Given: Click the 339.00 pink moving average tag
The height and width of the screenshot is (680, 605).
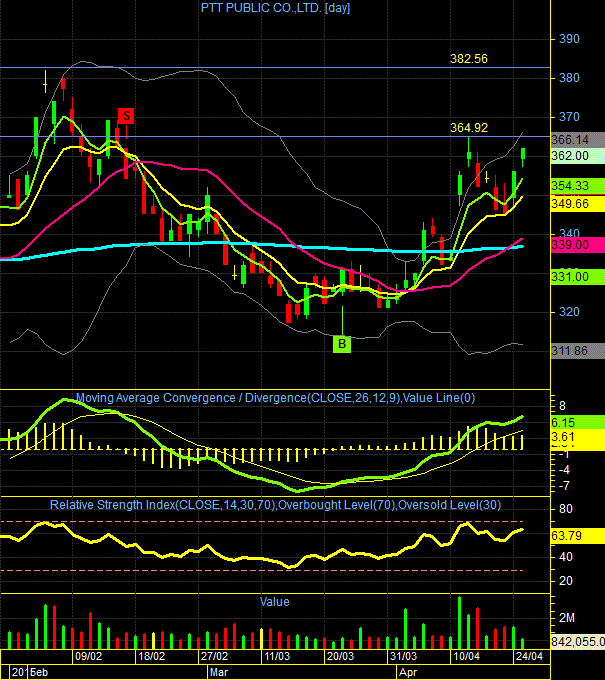Looking at the screenshot, I should click(578, 245).
